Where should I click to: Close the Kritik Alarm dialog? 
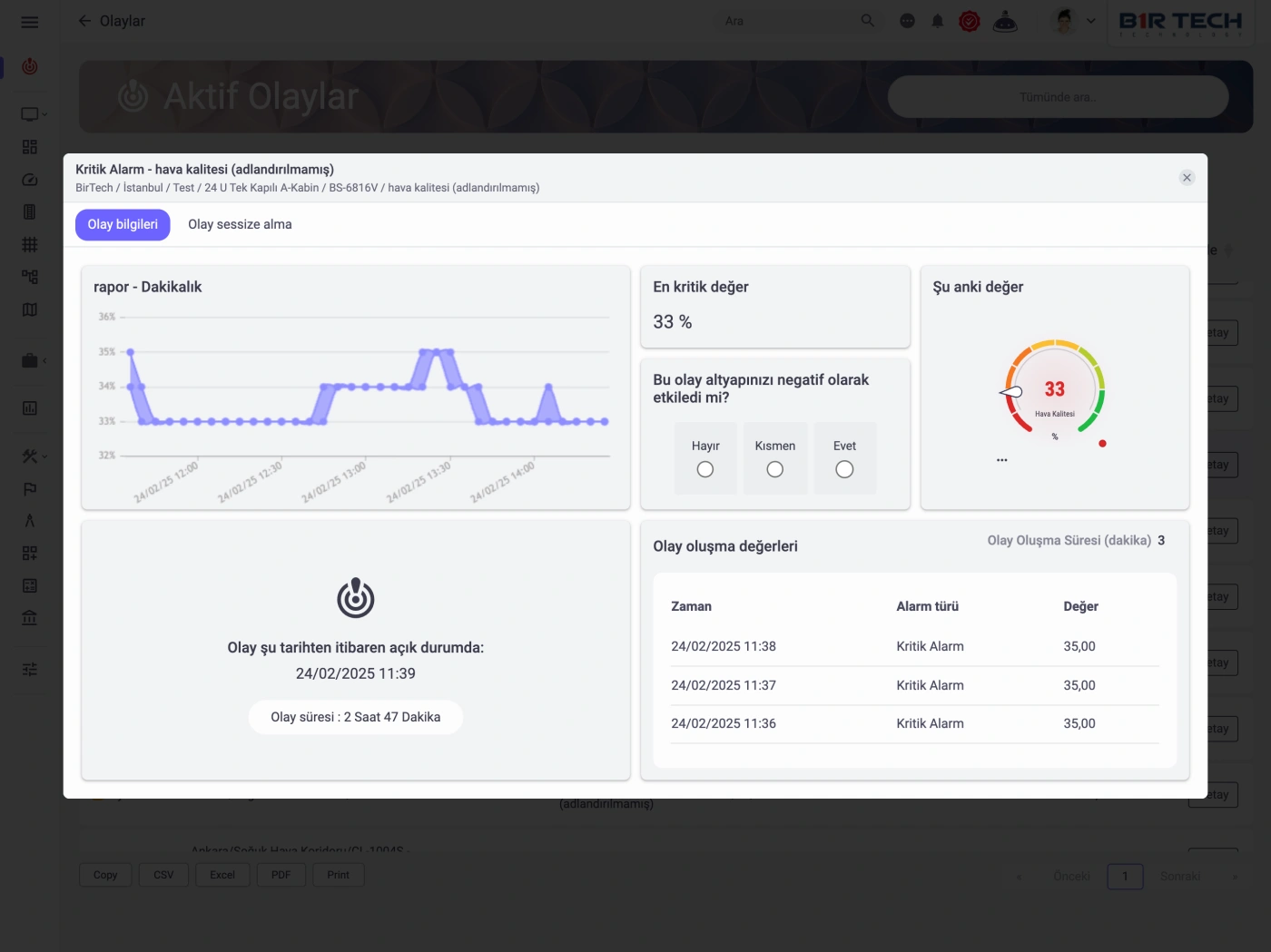point(1187,178)
